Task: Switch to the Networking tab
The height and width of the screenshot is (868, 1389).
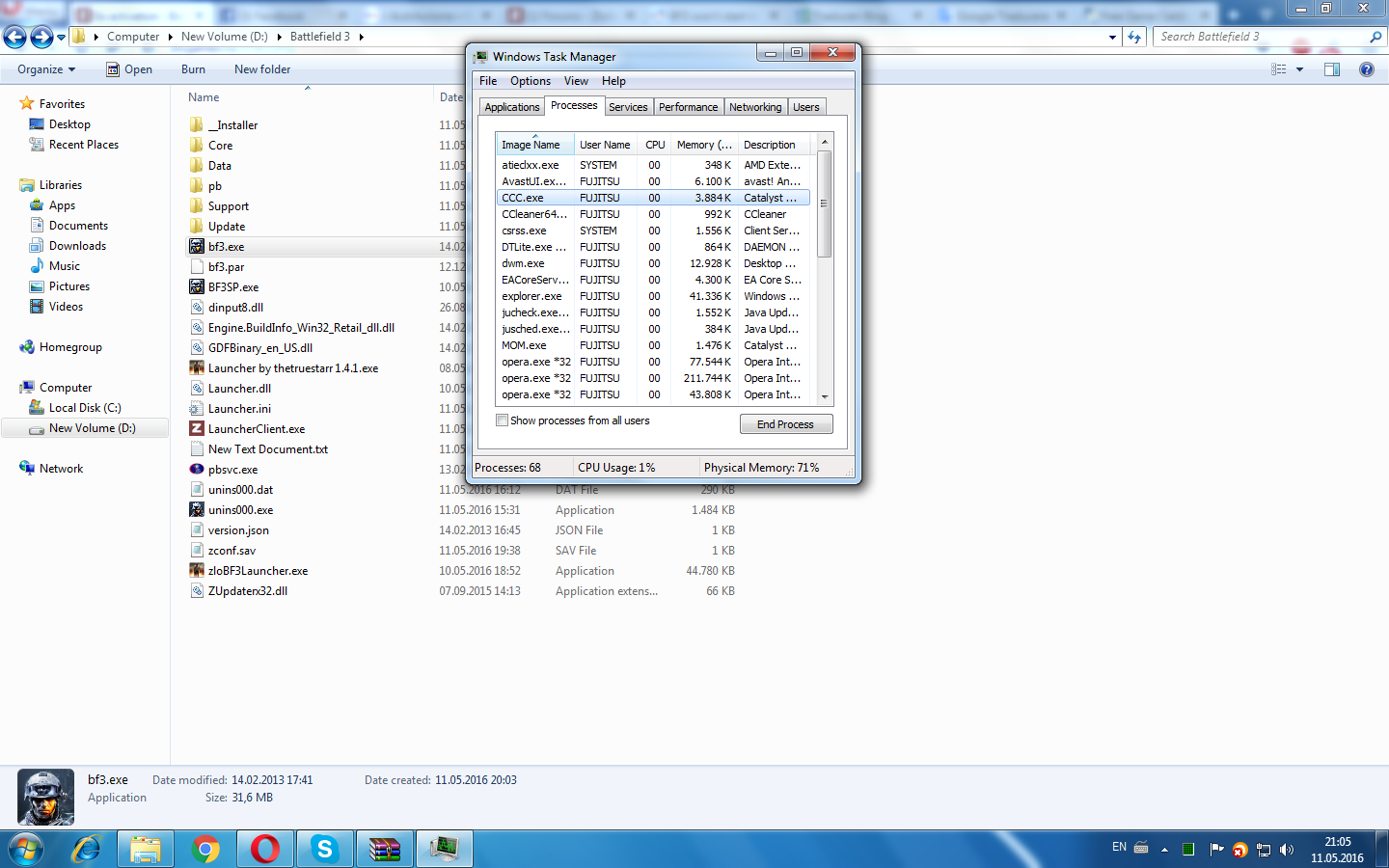Action: (755, 107)
